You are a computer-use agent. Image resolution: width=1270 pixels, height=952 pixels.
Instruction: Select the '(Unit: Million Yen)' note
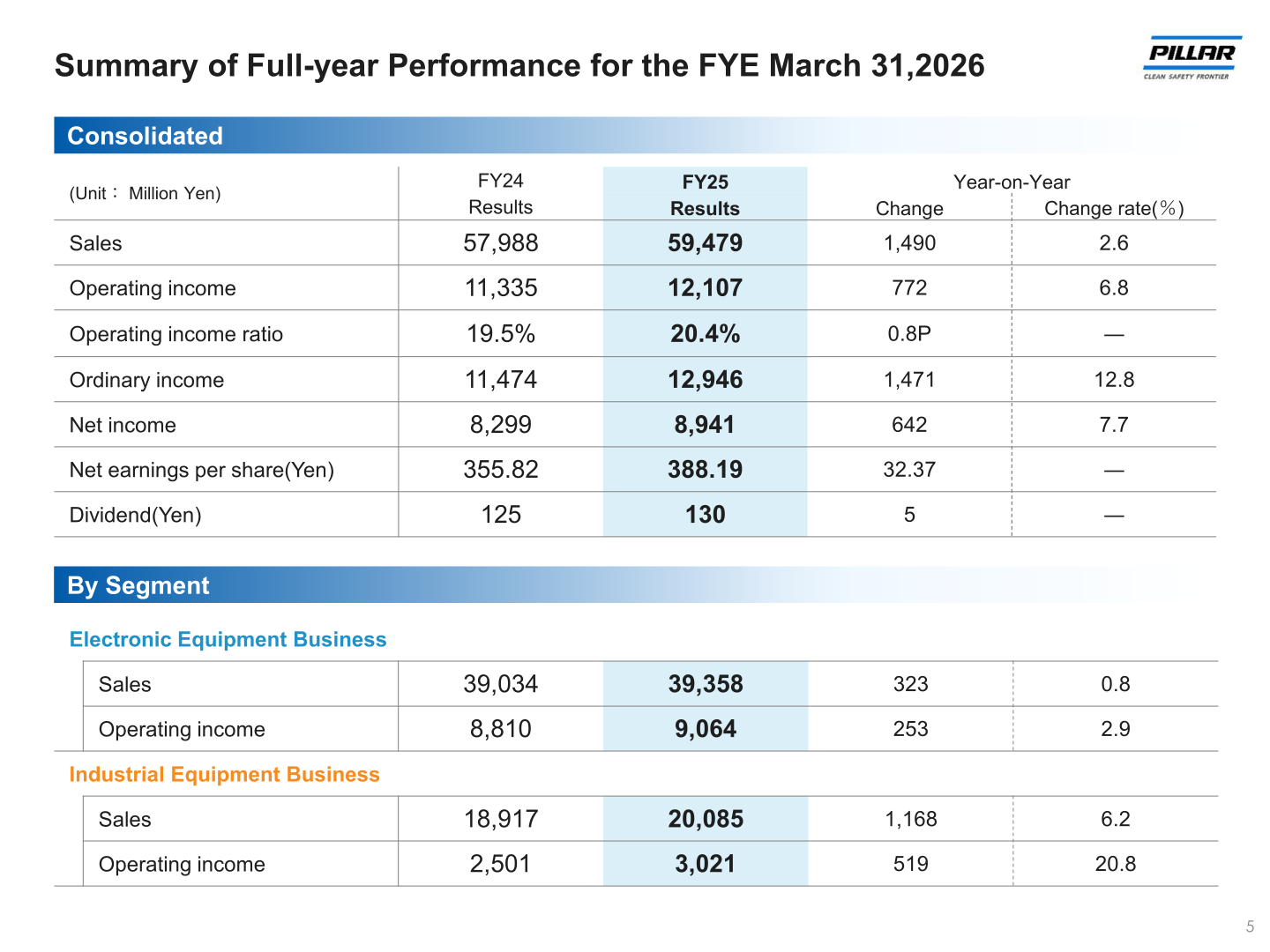[146, 193]
